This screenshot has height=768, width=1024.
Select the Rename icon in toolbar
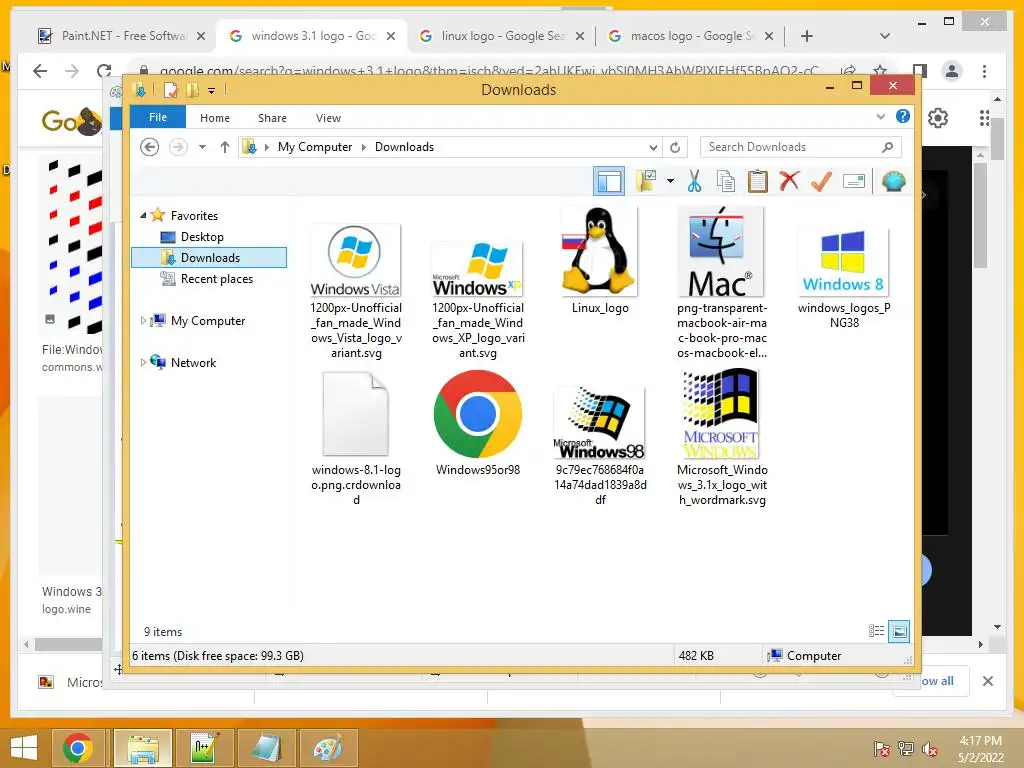854,181
